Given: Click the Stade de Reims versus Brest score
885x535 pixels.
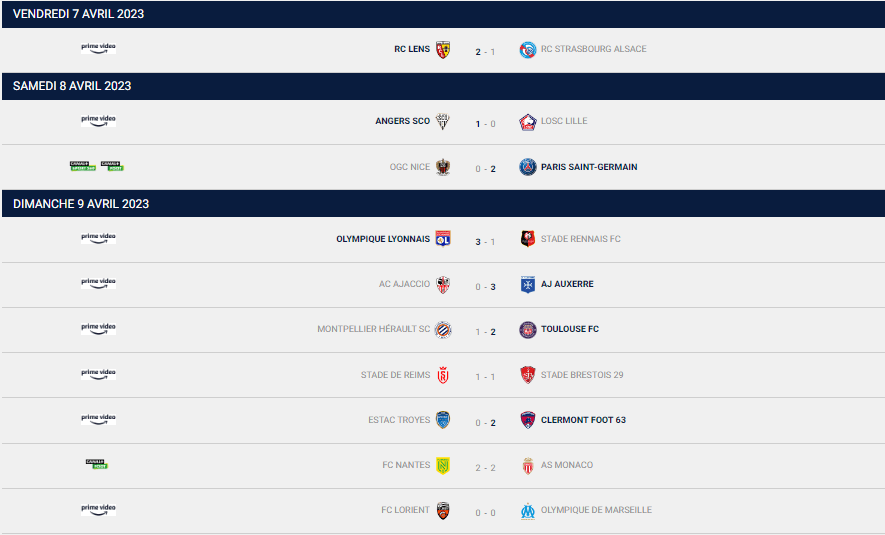Looking at the screenshot, I should [485, 377].
